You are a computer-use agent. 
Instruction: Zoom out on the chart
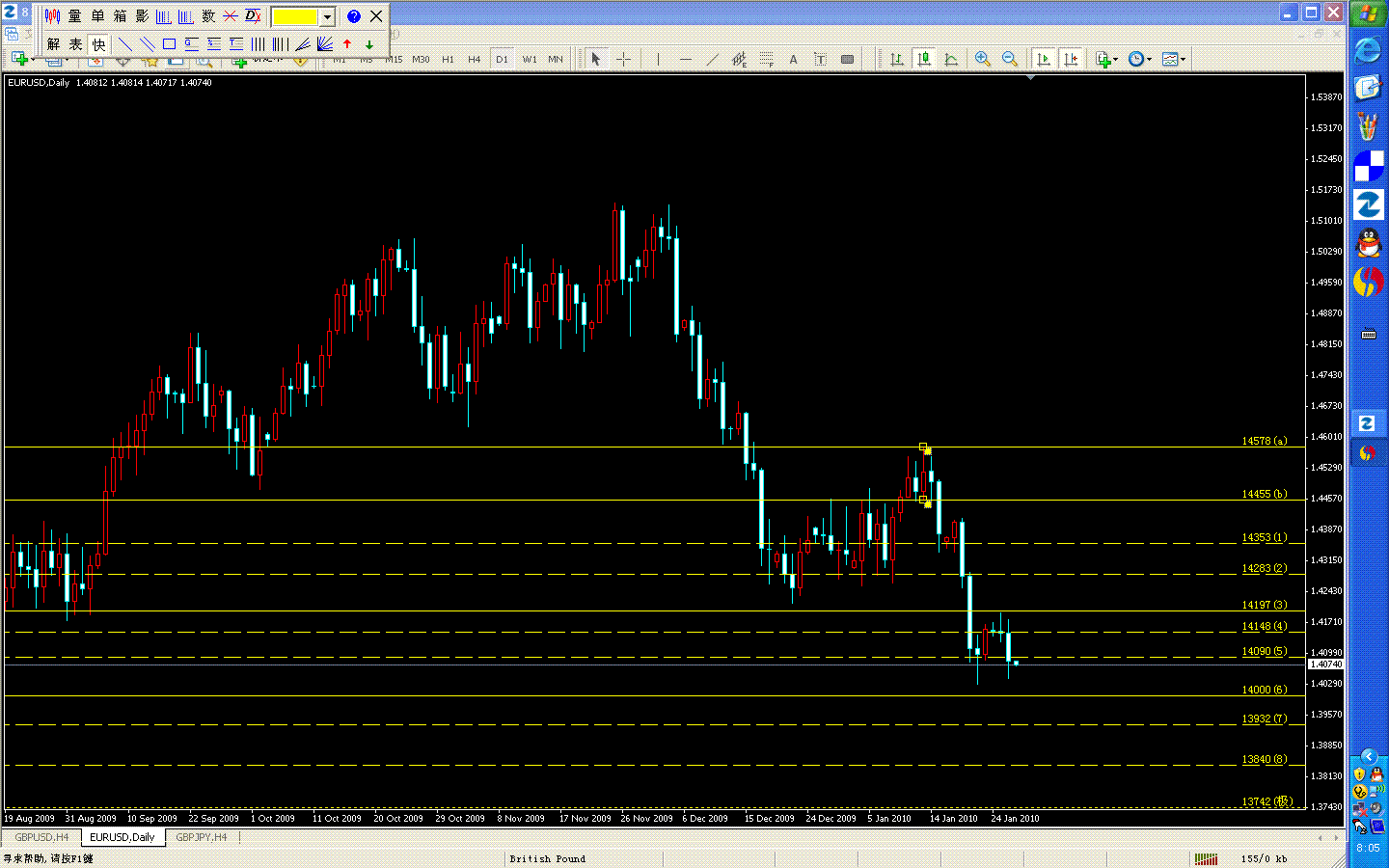pyautogui.click(x=1010, y=60)
